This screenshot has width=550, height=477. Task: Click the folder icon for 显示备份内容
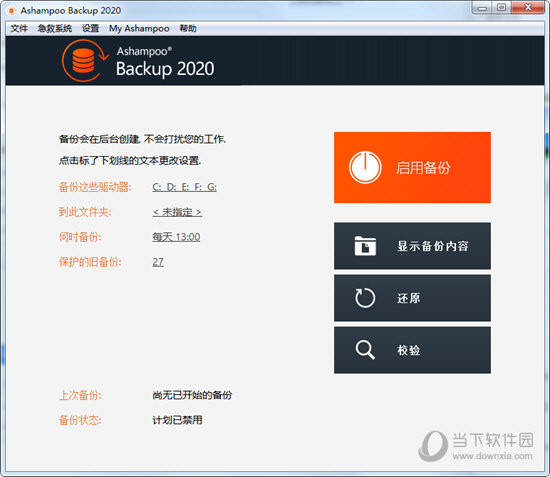tap(365, 246)
